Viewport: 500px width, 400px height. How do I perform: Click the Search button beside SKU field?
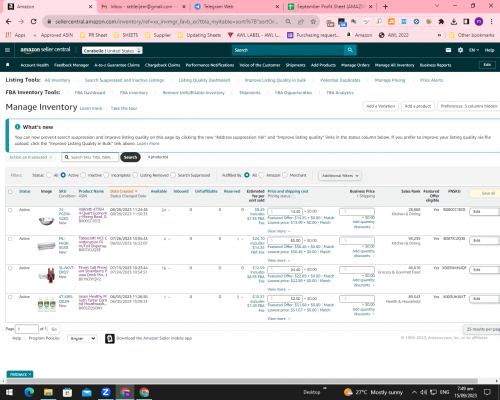coord(130,157)
